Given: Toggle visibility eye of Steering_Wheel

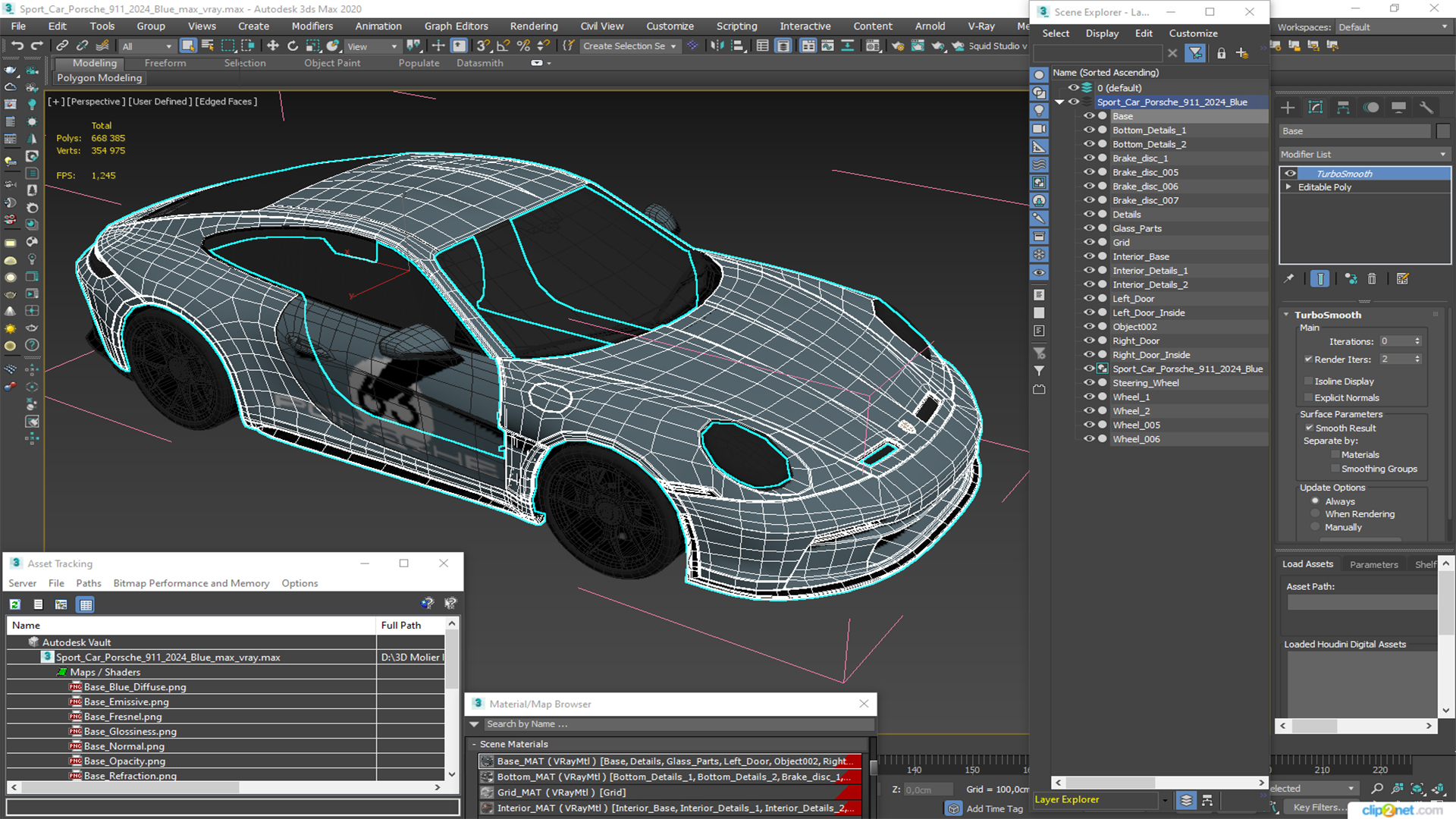Looking at the screenshot, I should pos(1089,383).
